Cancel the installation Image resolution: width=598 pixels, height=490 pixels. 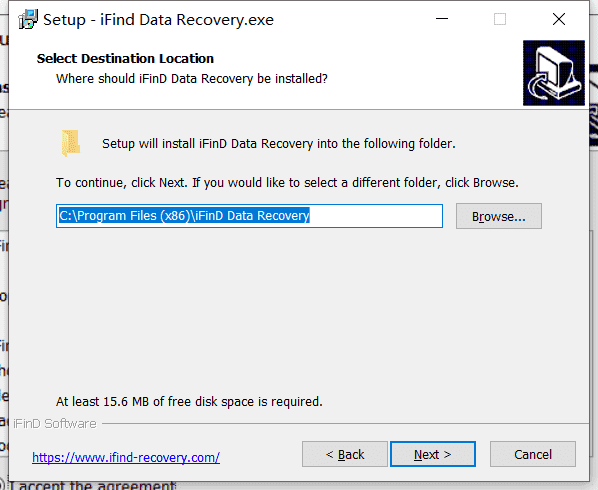tap(533, 454)
